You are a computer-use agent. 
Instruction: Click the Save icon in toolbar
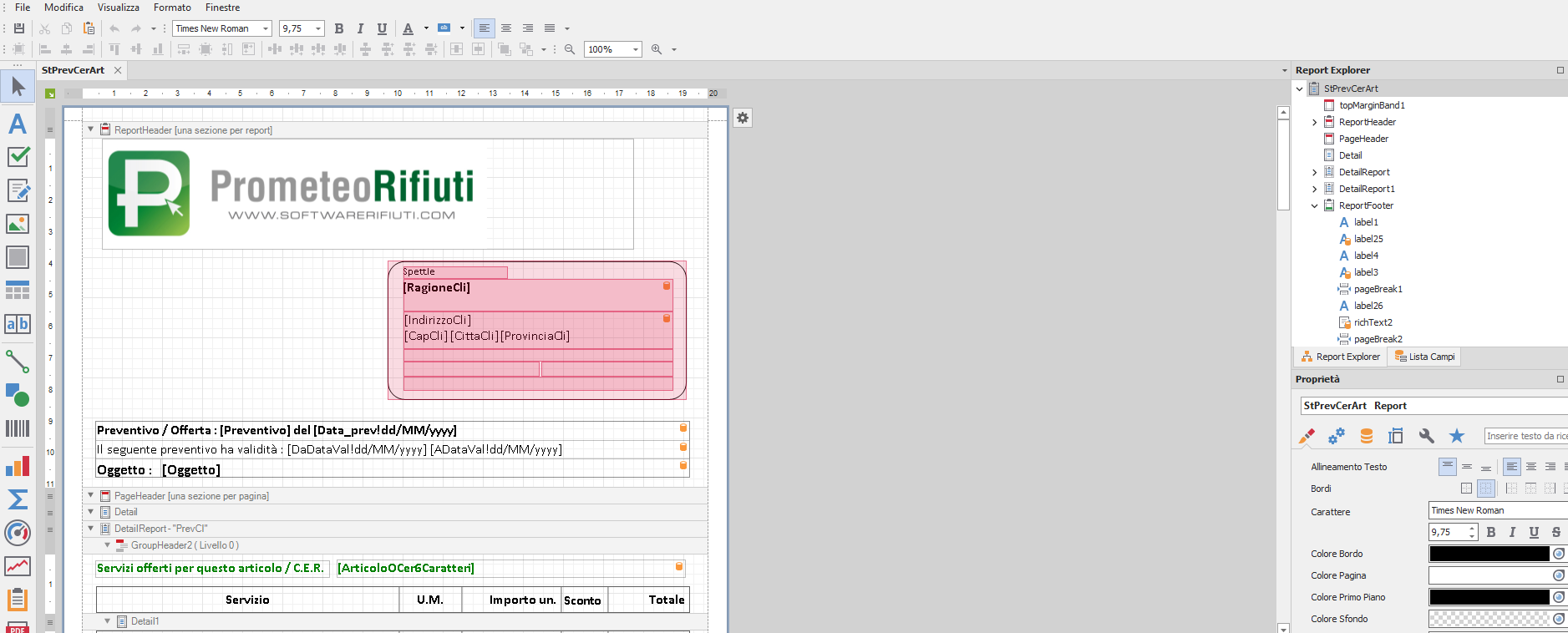coord(19,28)
